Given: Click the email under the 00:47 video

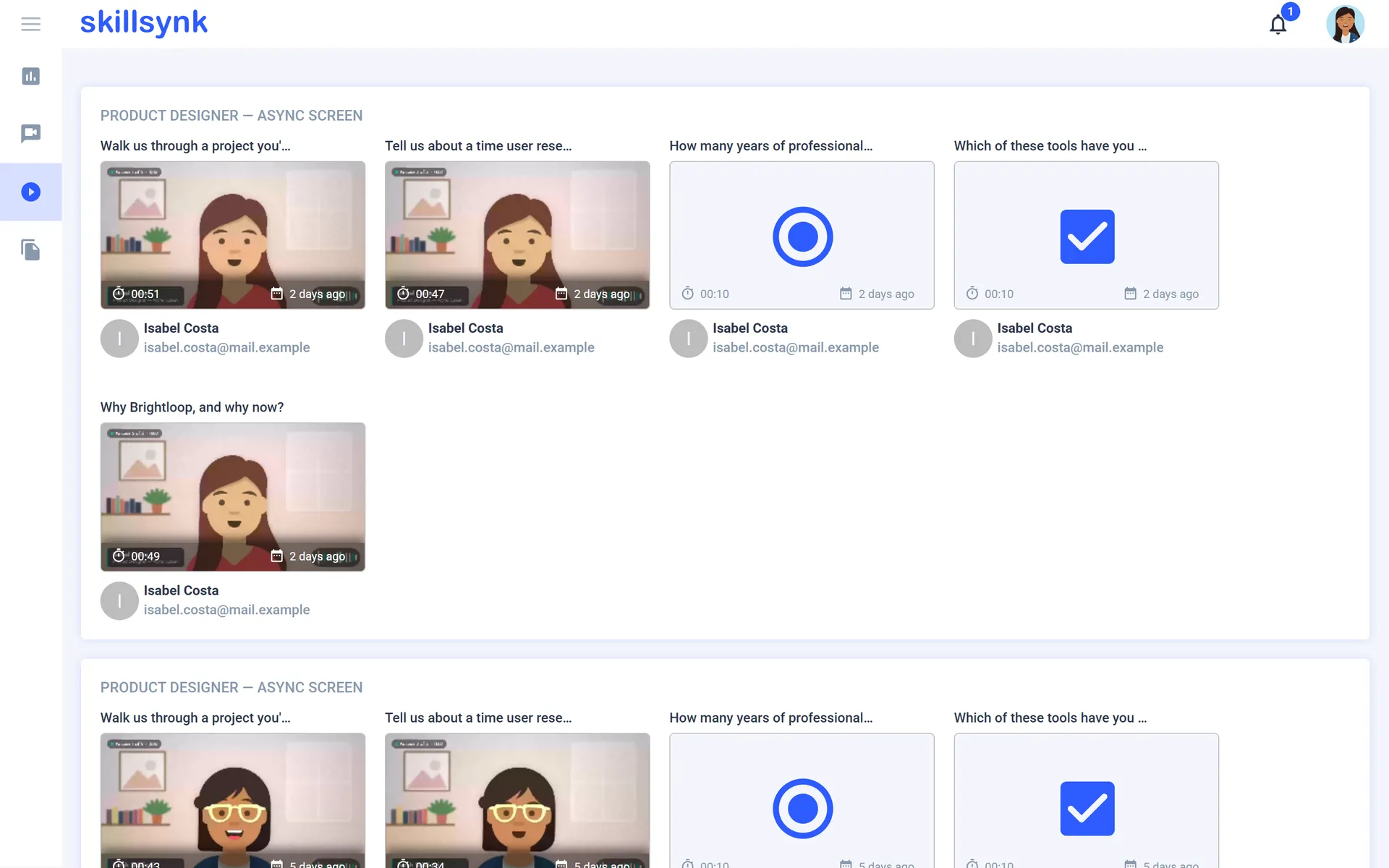Looking at the screenshot, I should coord(511,348).
